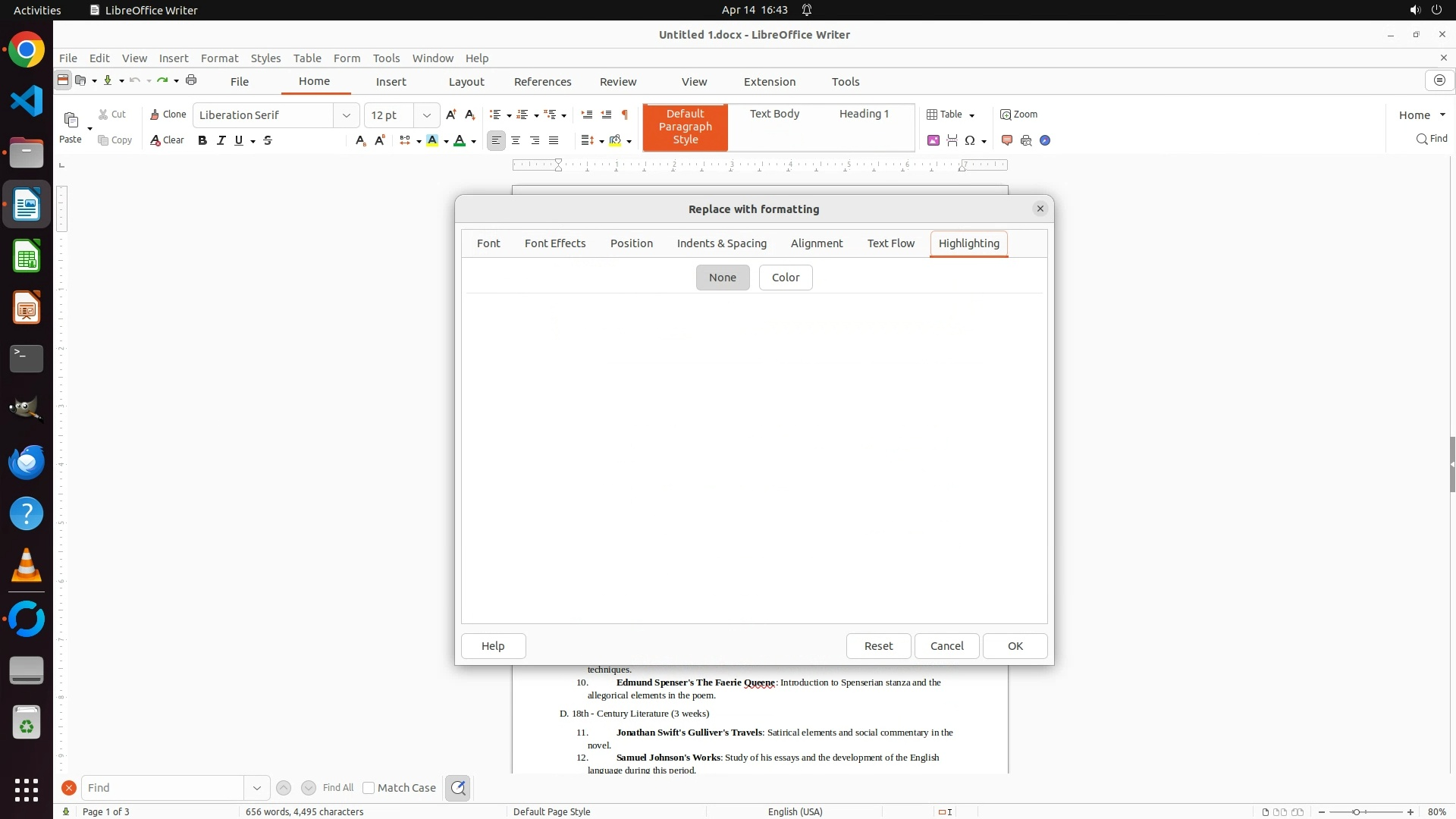Toggle formatting marks pilcrow icon
This screenshot has width=1456, height=819.
tap(625, 115)
